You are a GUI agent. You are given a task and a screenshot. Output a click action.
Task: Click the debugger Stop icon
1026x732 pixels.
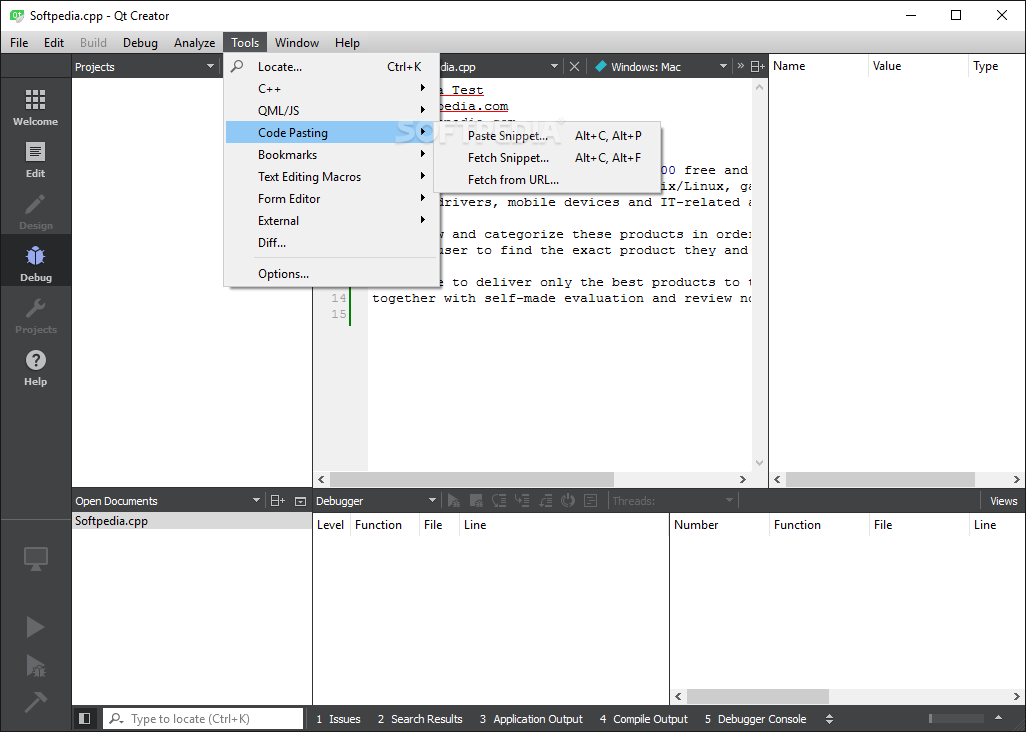pyautogui.click(x=476, y=500)
